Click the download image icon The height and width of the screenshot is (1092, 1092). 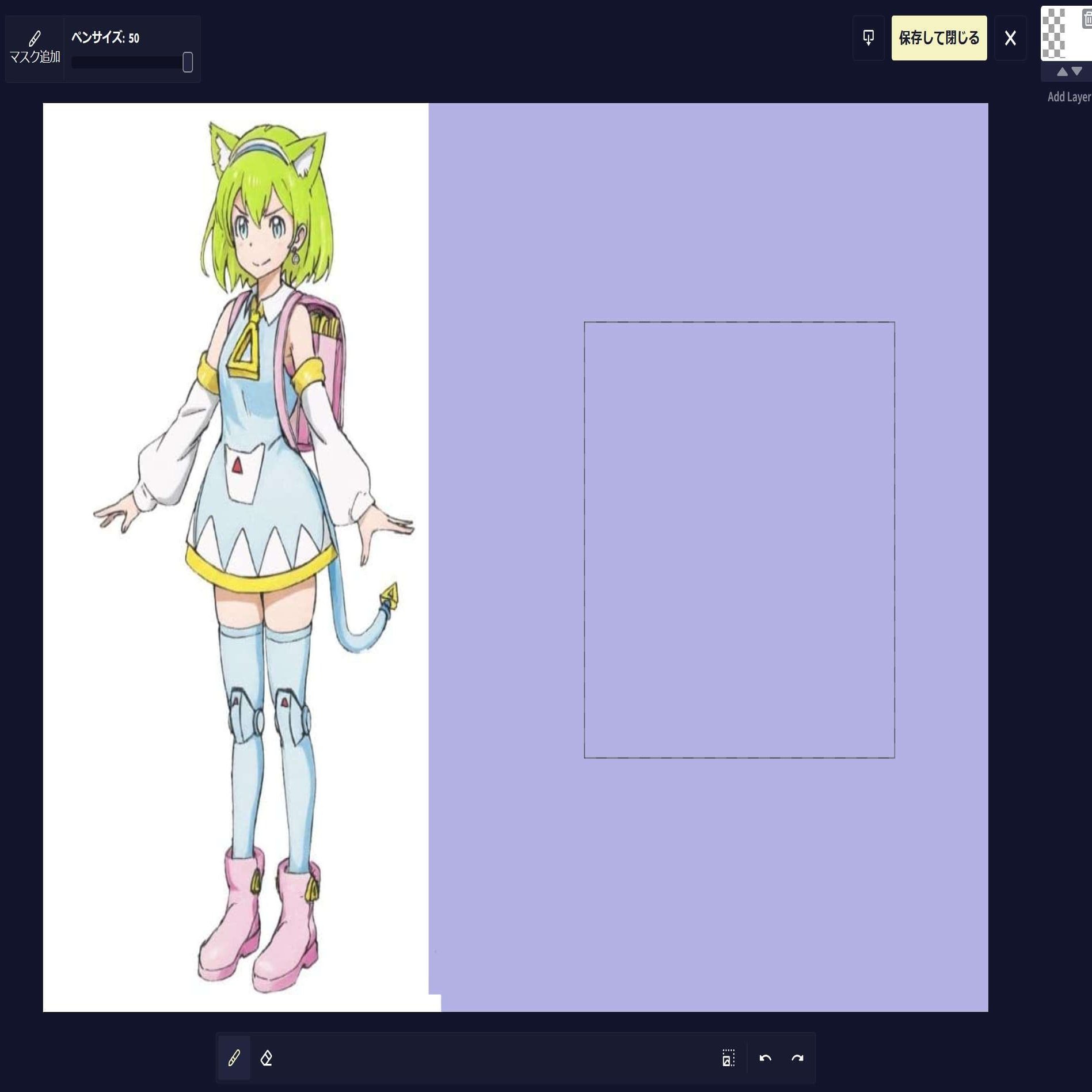pyautogui.click(x=868, y=38)
